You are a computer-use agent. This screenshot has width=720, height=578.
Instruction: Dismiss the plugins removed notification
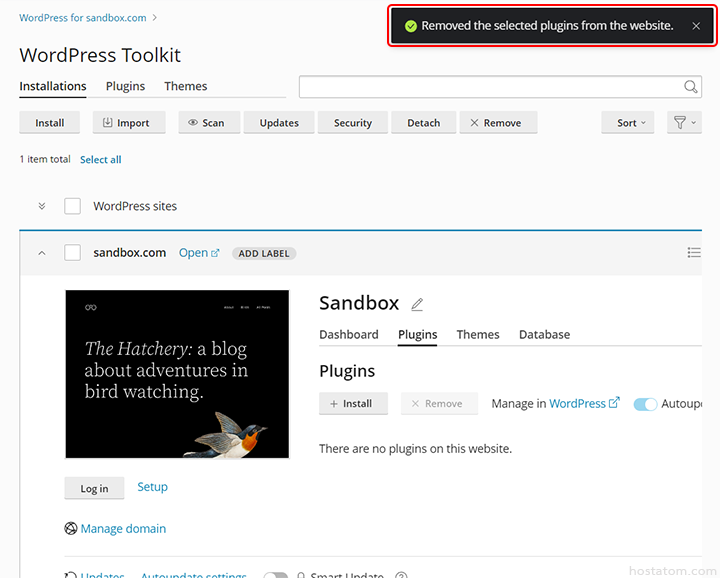[x=696, y=26]
